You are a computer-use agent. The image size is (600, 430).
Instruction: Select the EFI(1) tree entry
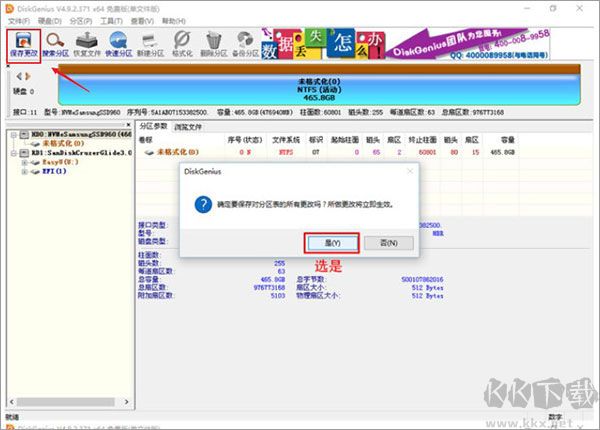pyautogui.click(x=54, y=171)
